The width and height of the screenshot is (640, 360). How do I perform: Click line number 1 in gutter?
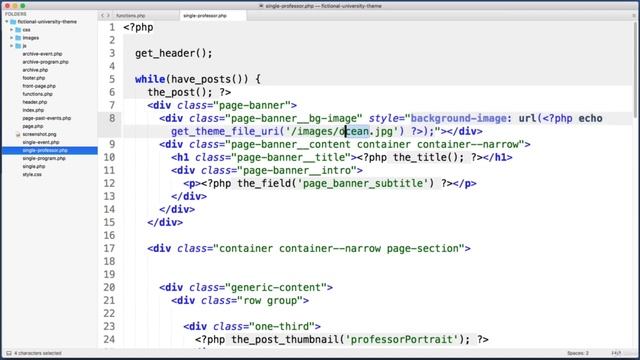112,27
